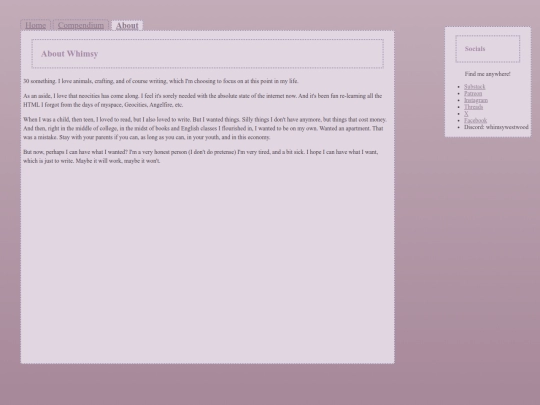The height and width of the screenshot is (405, 540).
Task: Open the X social link
Action: pyautogui.click(x=466, y=114)
